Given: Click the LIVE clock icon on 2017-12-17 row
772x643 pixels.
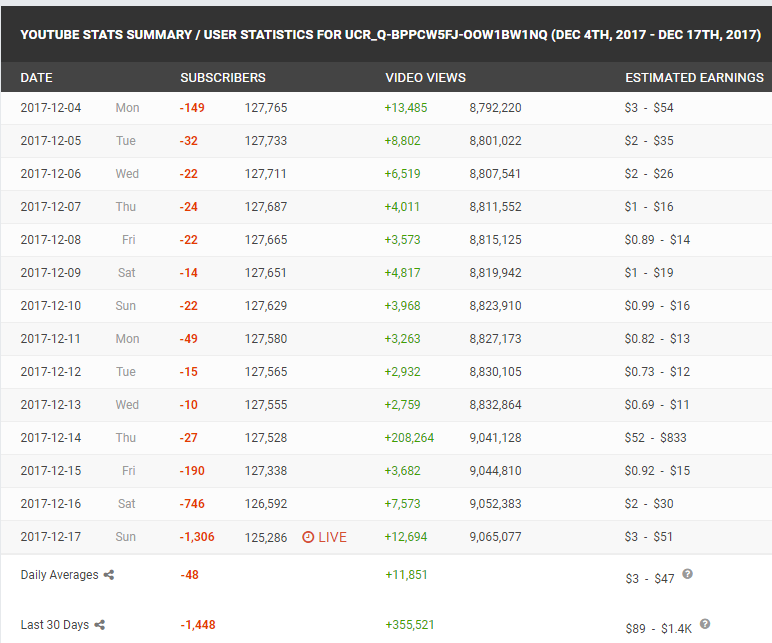Looking at the screenshot, I should point(308,537).
